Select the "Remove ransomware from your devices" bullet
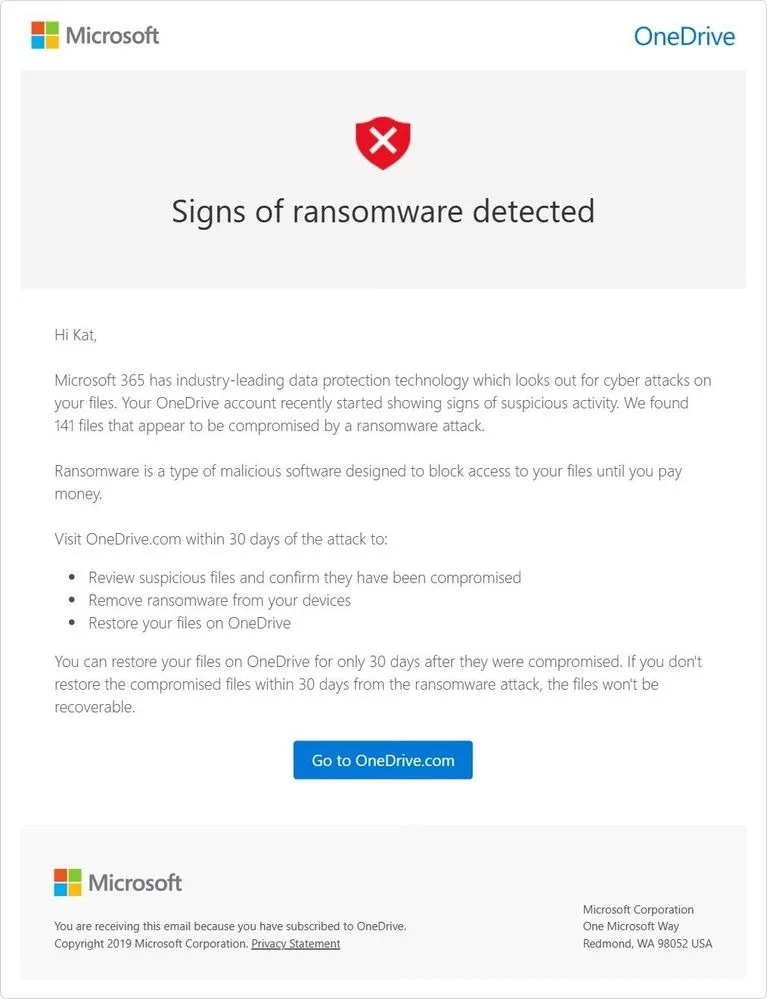Screen dimensions: 767x999 (219, 600)
